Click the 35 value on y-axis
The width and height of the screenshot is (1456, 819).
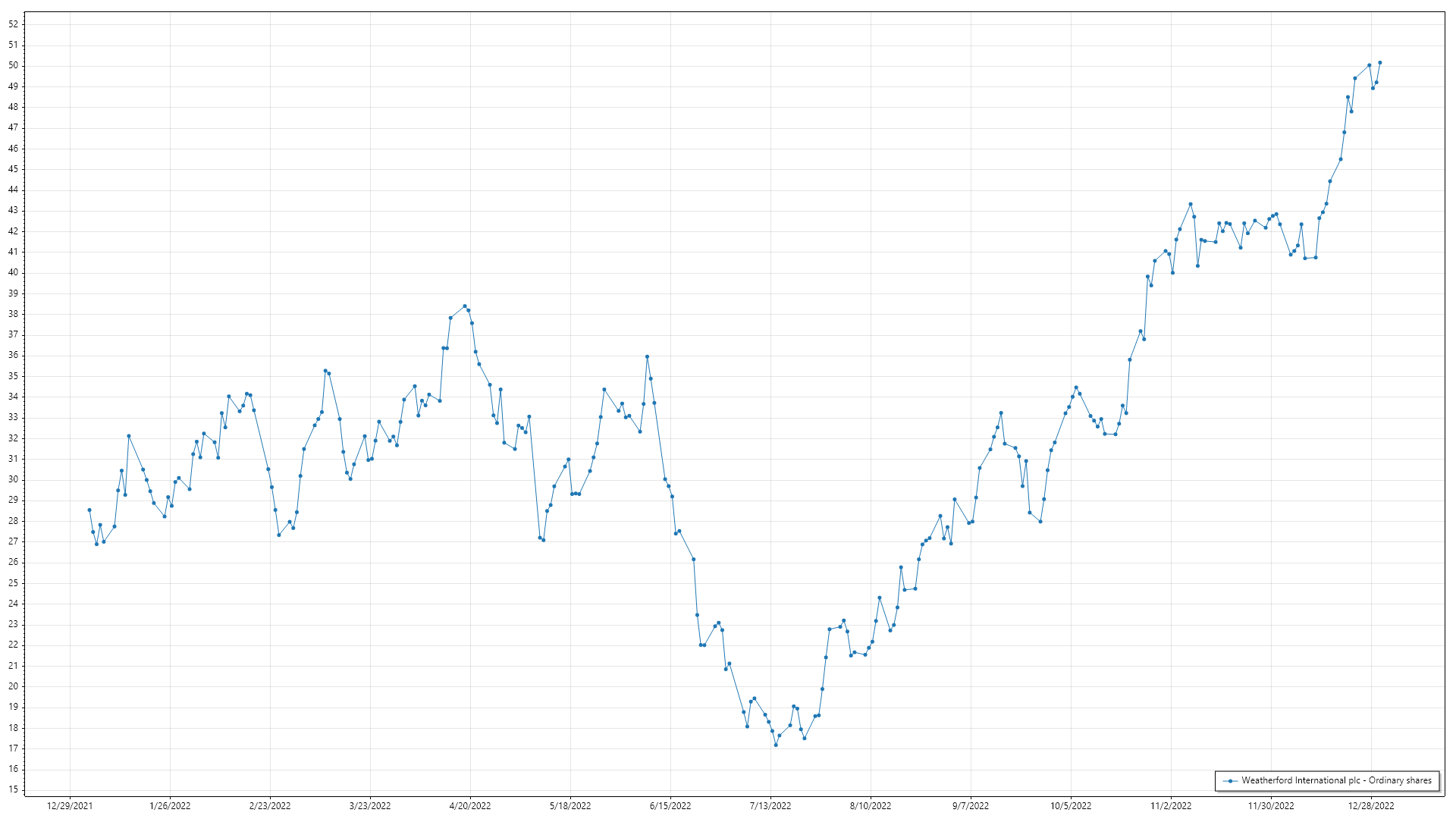coord(14,376)
